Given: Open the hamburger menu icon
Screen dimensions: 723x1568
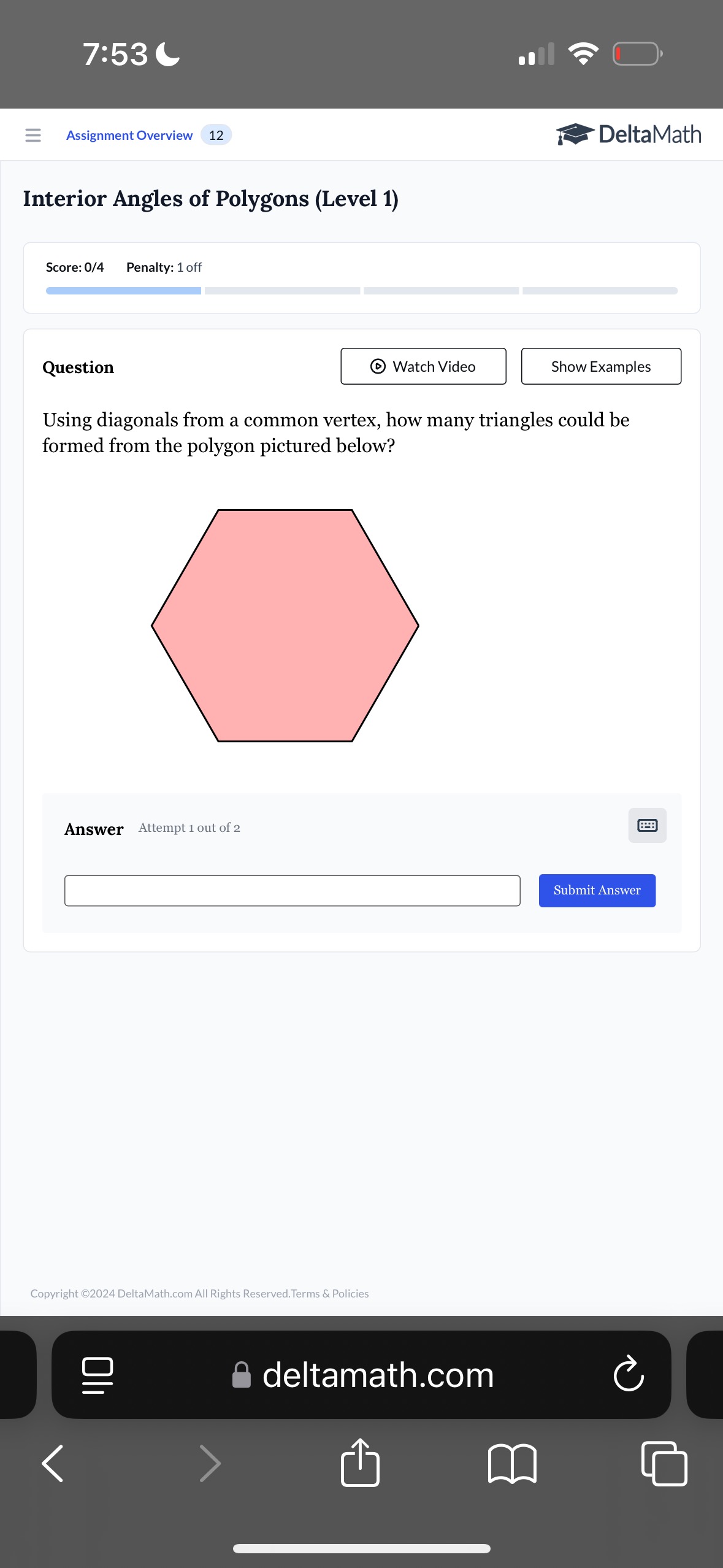Looking at the screenshot, I should click(x=33, y=135).
